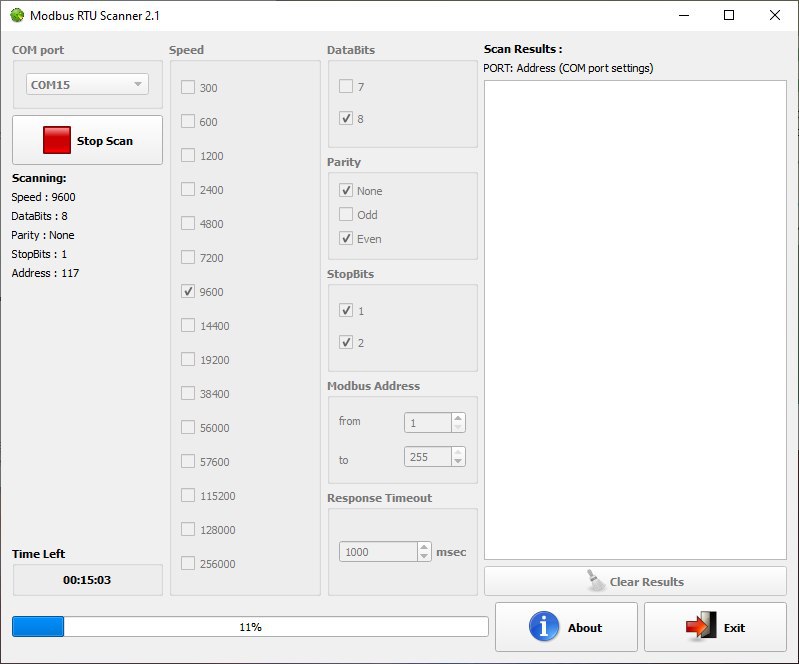Toggle the 300 speed checkbox
The height and width of the screenshot is (664, 799).
coord(188,87)
